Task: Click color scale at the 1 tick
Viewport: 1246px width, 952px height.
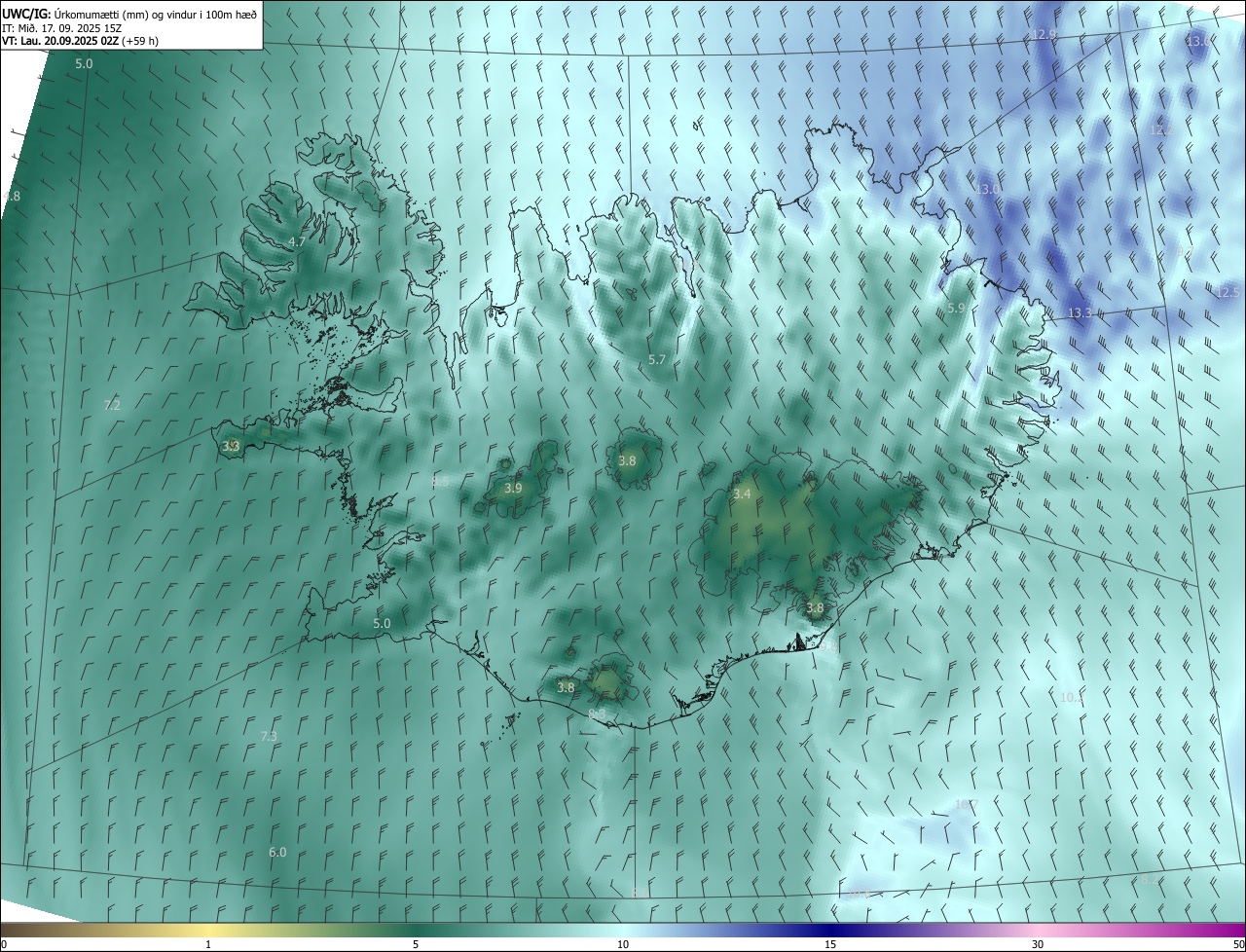Action: point(208,944)
